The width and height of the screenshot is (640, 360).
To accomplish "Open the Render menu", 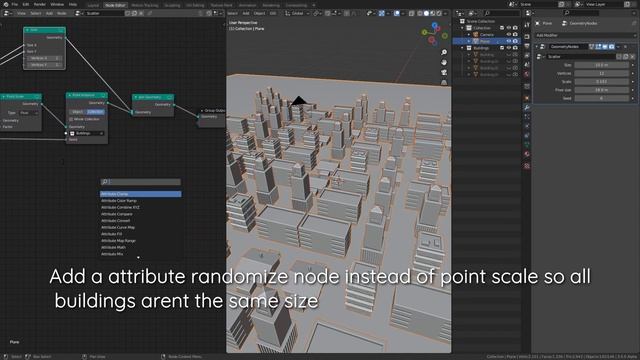I will (x=40, y=4).
